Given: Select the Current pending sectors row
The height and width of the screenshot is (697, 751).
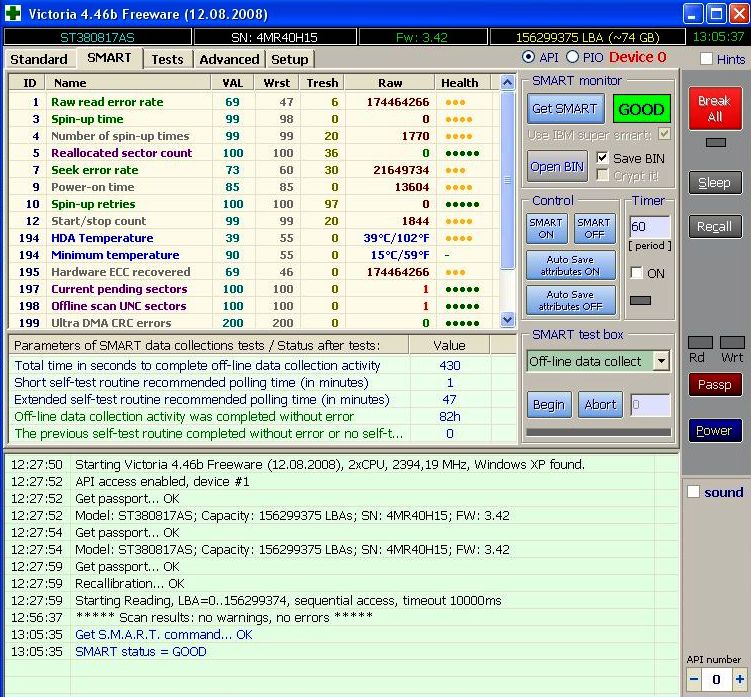Looking at the screenshot, I should point(254,289).
